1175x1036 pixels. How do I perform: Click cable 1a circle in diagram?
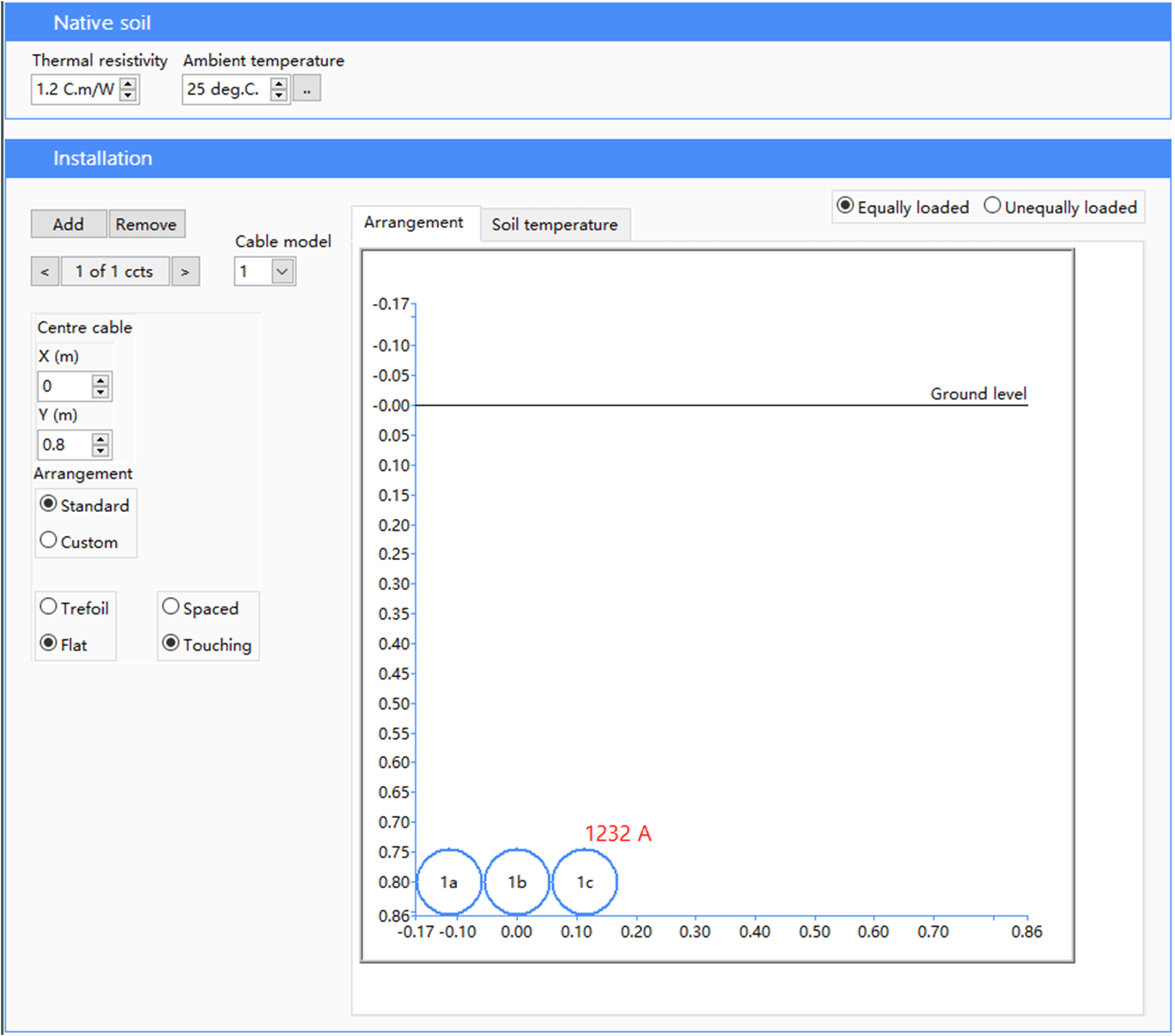point(448,882)
